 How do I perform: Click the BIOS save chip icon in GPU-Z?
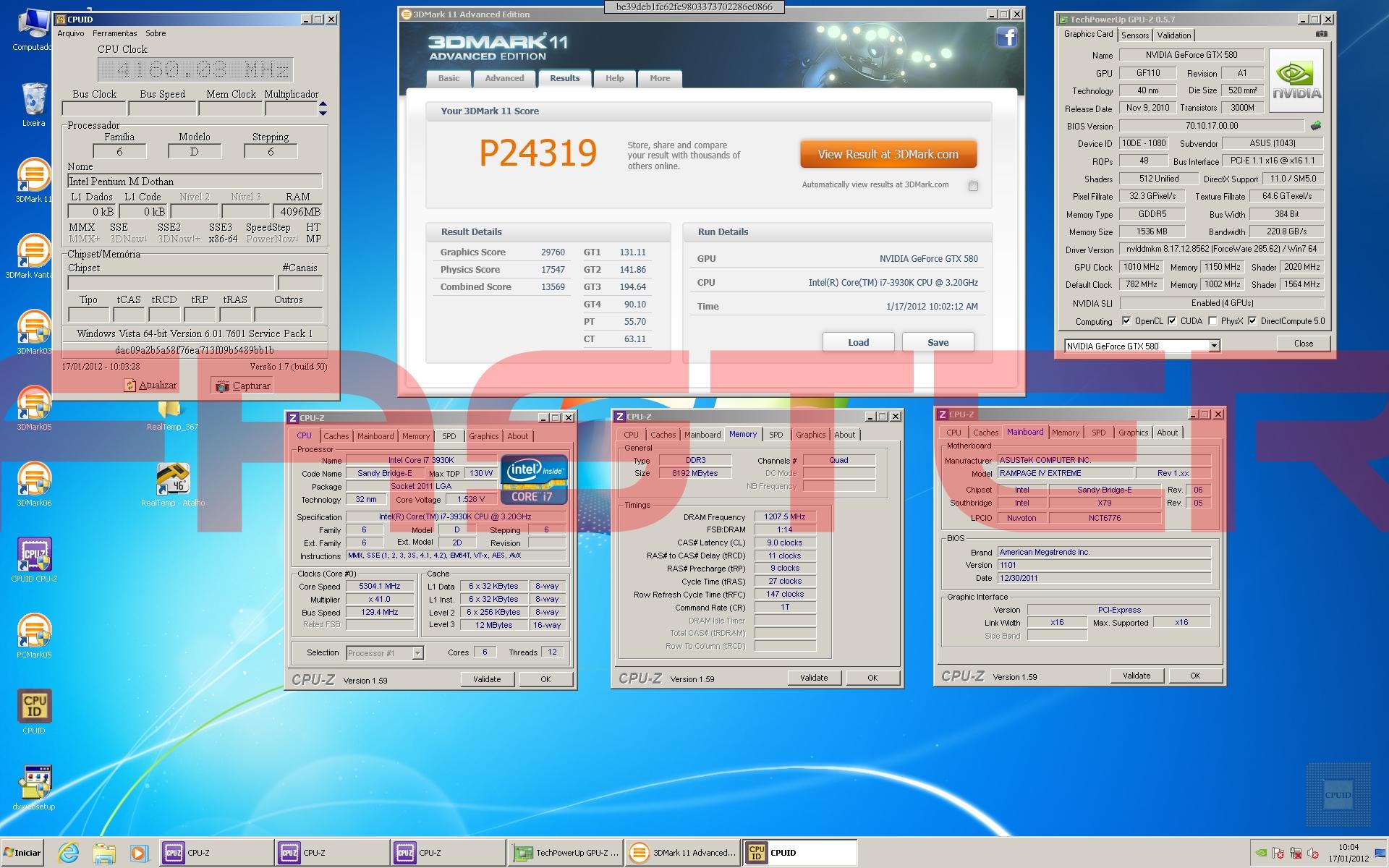1316,126
